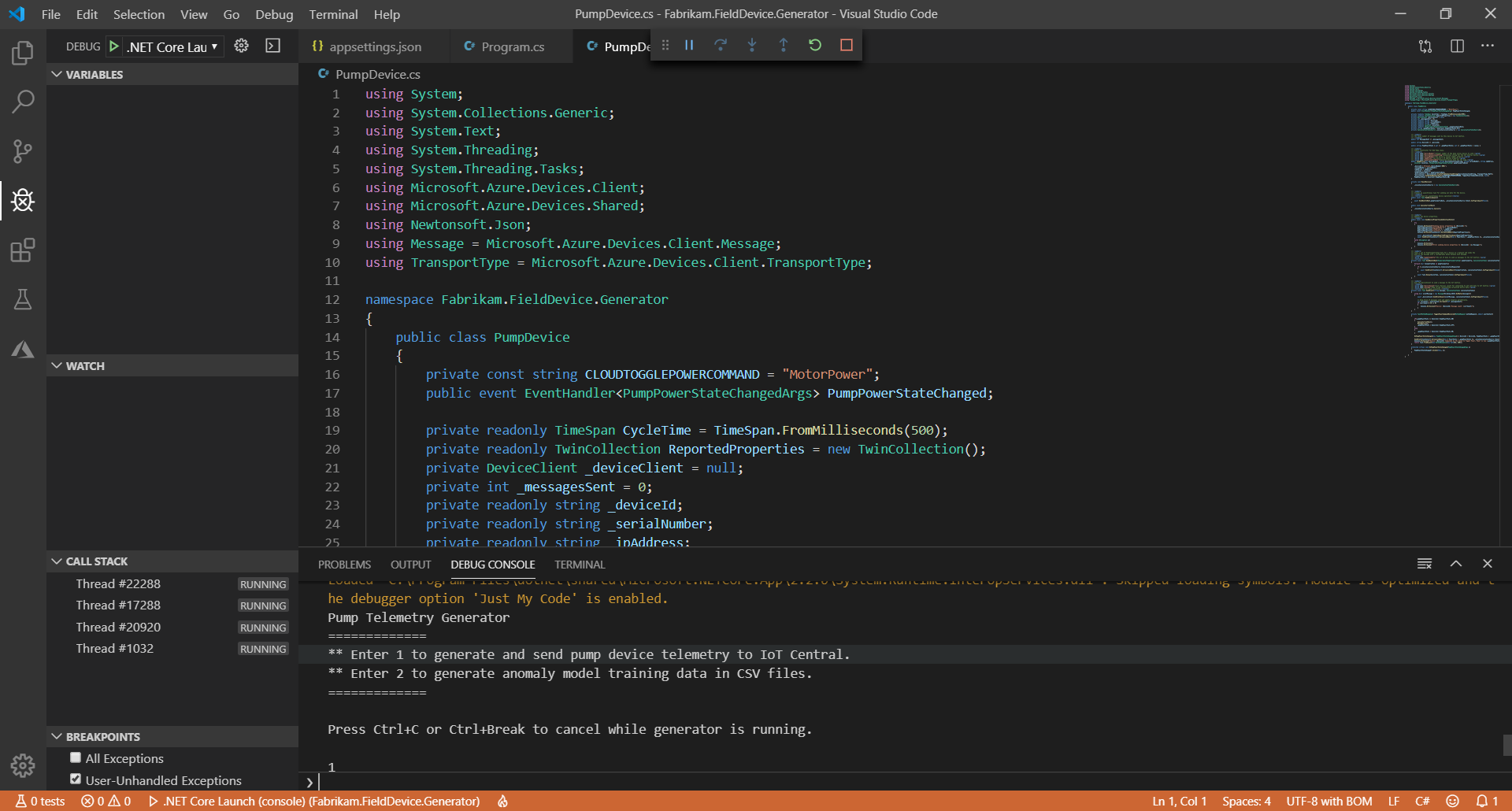Viewport: 1512px width, 811px height.
Task: Open launch.json via debug gear icon
Action: coord(241,46)
